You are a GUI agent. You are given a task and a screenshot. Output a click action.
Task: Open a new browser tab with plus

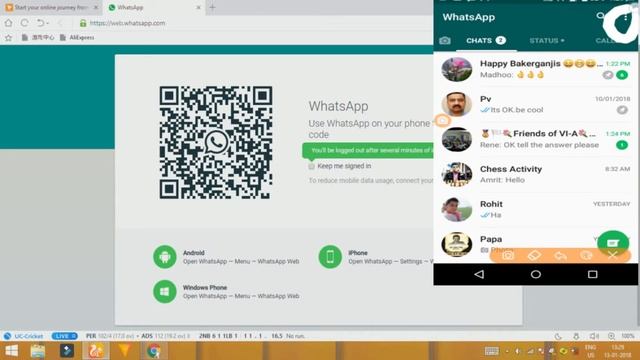(x=212, y=7)
